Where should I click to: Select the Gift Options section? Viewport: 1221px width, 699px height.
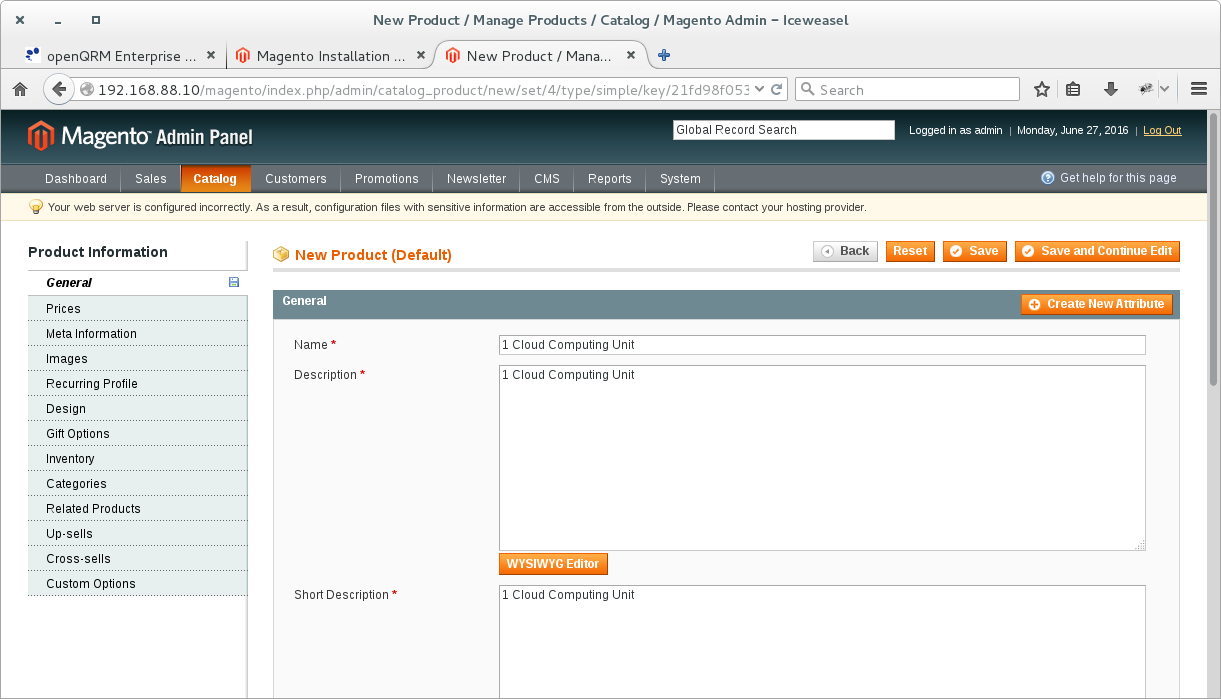[x=137, y=434]
